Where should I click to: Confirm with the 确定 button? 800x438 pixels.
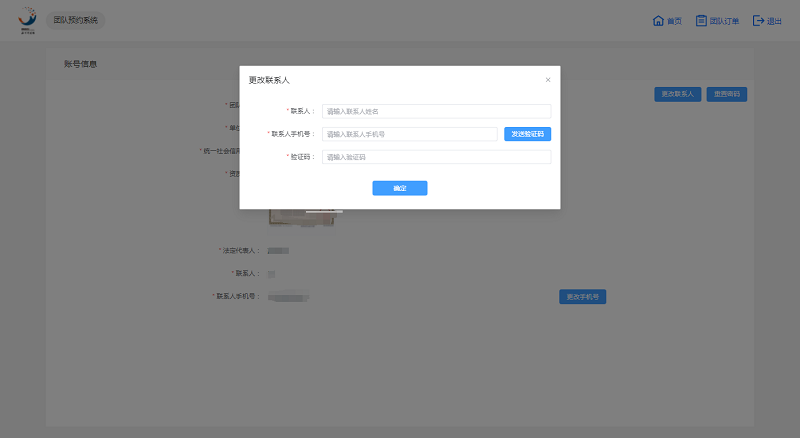(399, 188)
